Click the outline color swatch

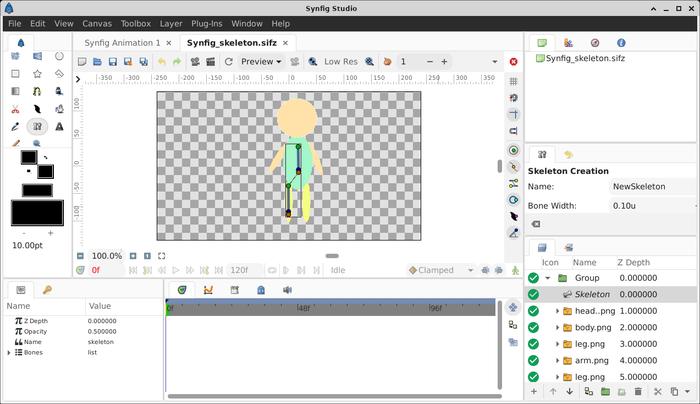(29, 157)
